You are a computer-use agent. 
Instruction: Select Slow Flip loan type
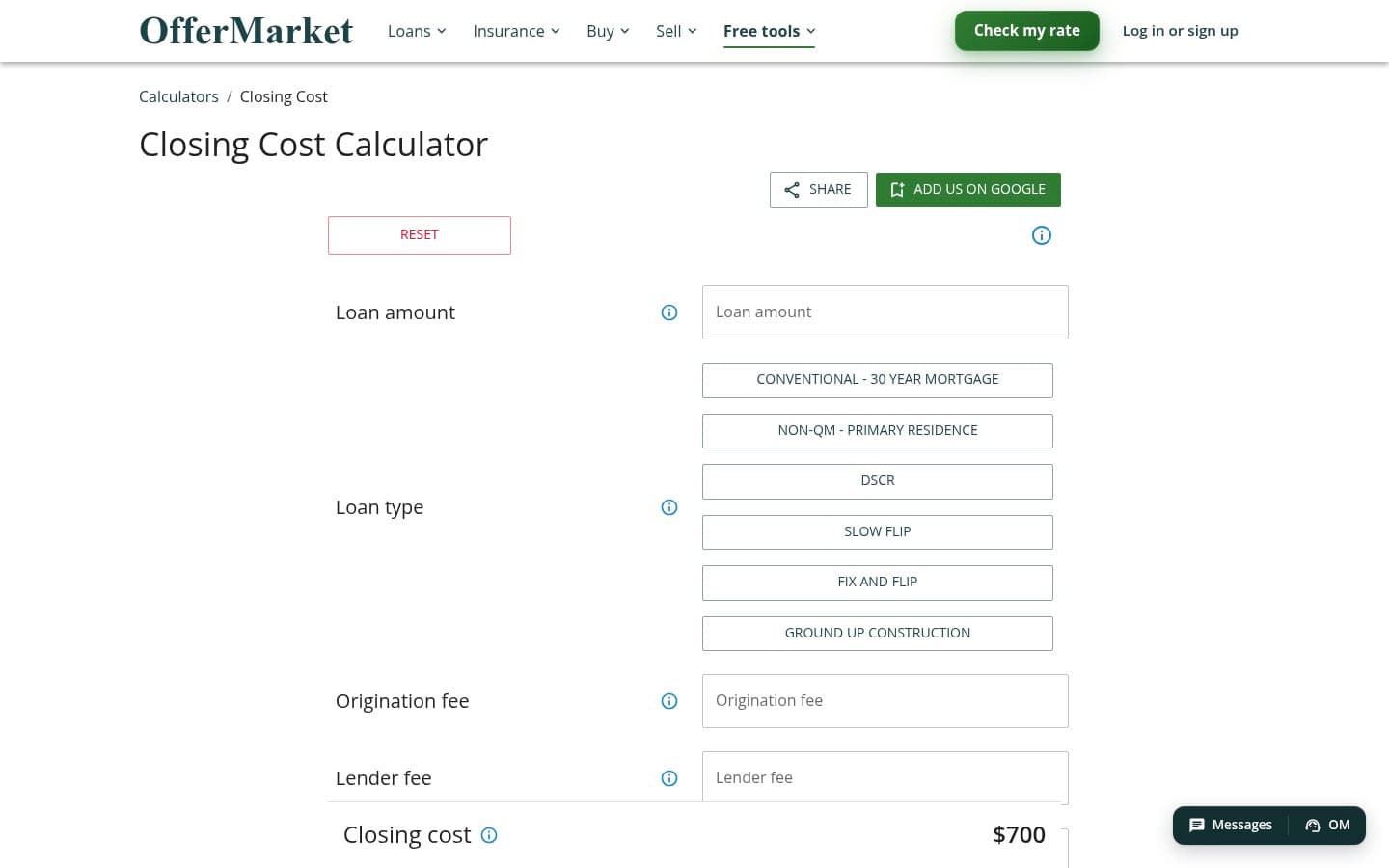pos(878,532)
